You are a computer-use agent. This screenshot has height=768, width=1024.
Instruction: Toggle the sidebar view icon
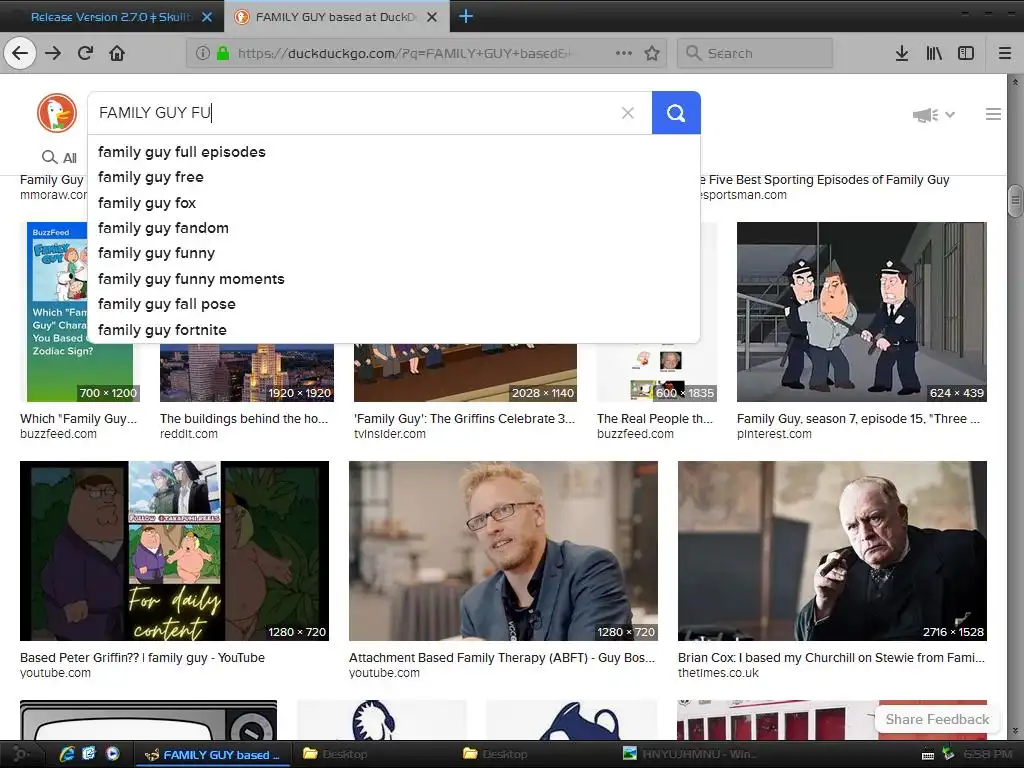[966, 53]
